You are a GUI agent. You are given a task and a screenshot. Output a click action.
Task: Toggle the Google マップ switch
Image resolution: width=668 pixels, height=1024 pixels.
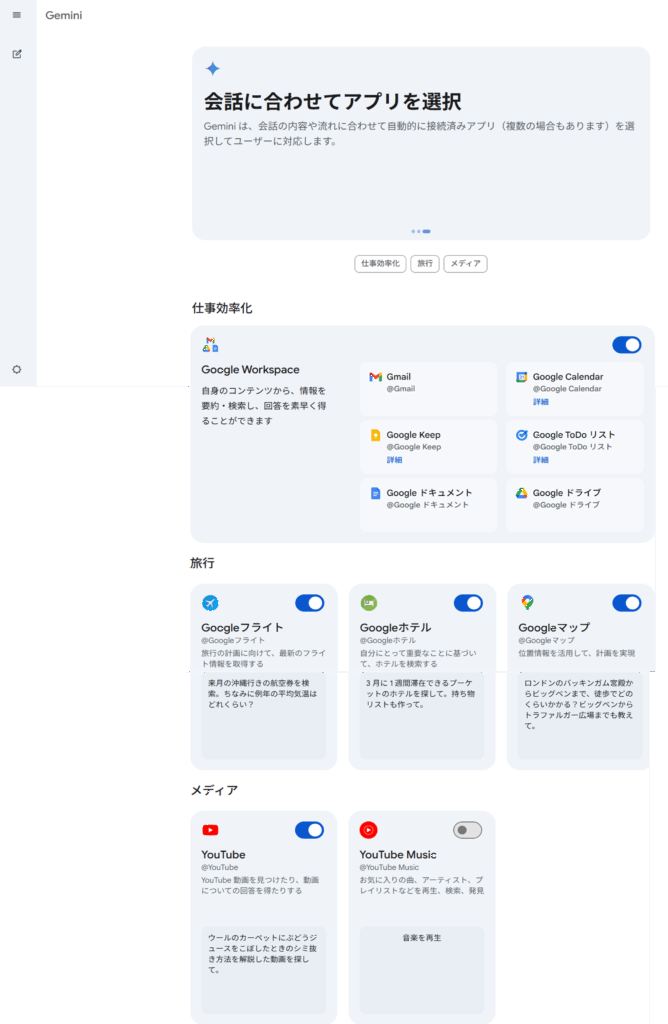[627, 603]
